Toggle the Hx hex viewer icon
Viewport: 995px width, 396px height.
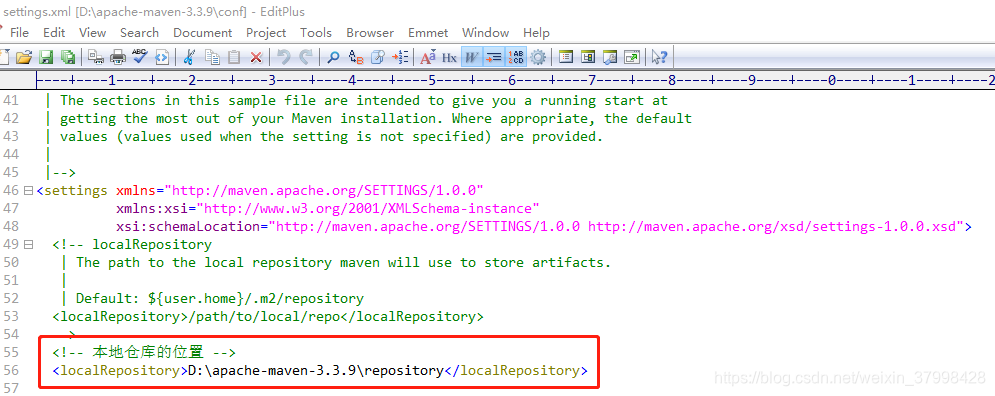point(449,57)
